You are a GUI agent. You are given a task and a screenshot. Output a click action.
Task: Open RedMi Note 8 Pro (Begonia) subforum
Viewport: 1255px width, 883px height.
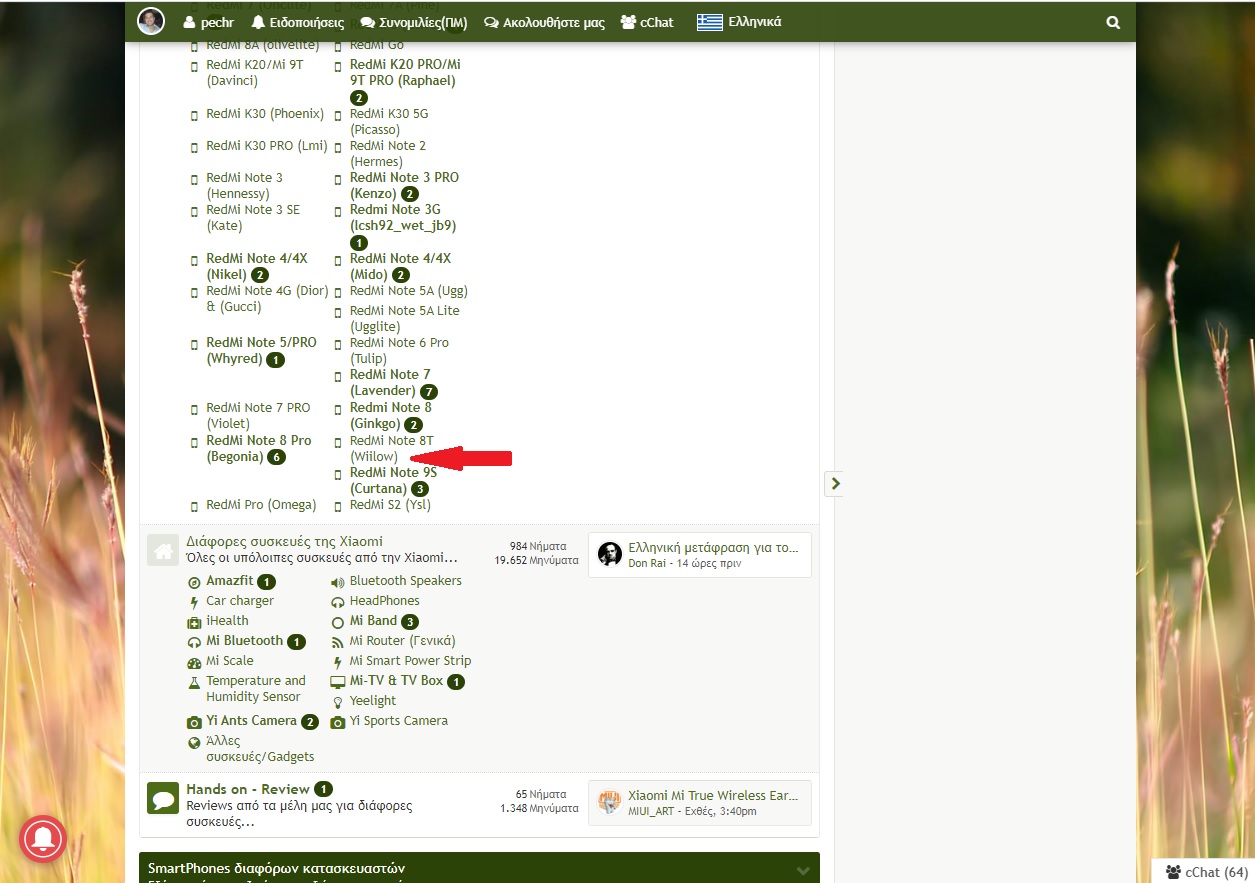click(258, 448)
